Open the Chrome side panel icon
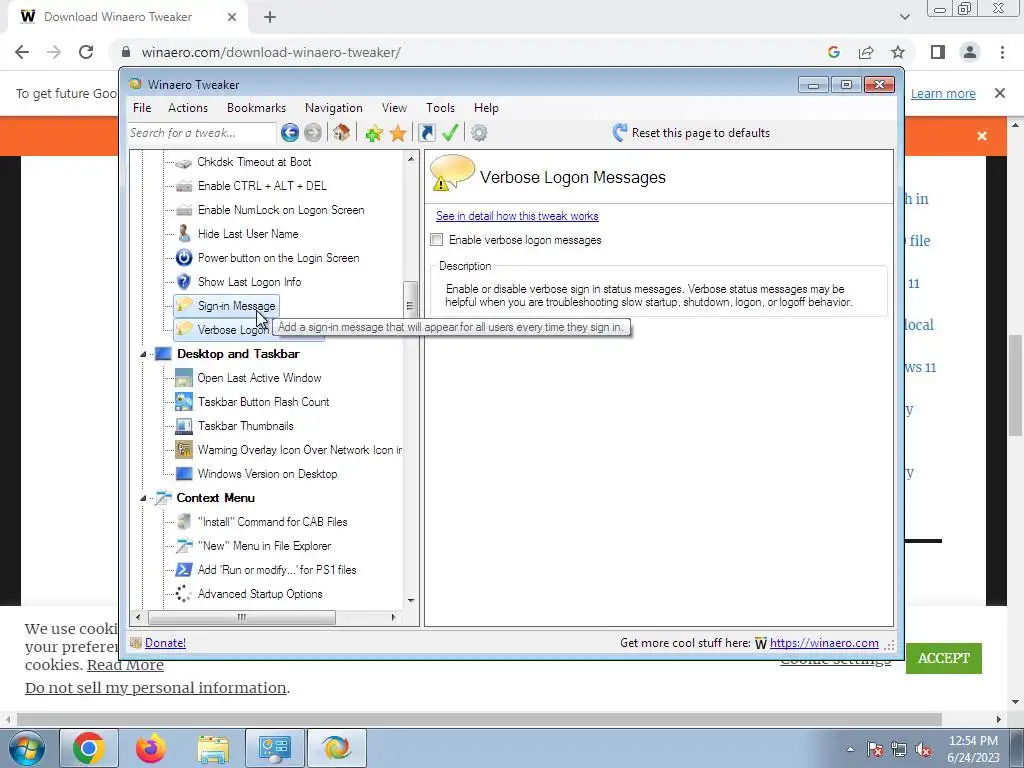The height and width of the screenshot is (768, 1024). pos(938,52)
